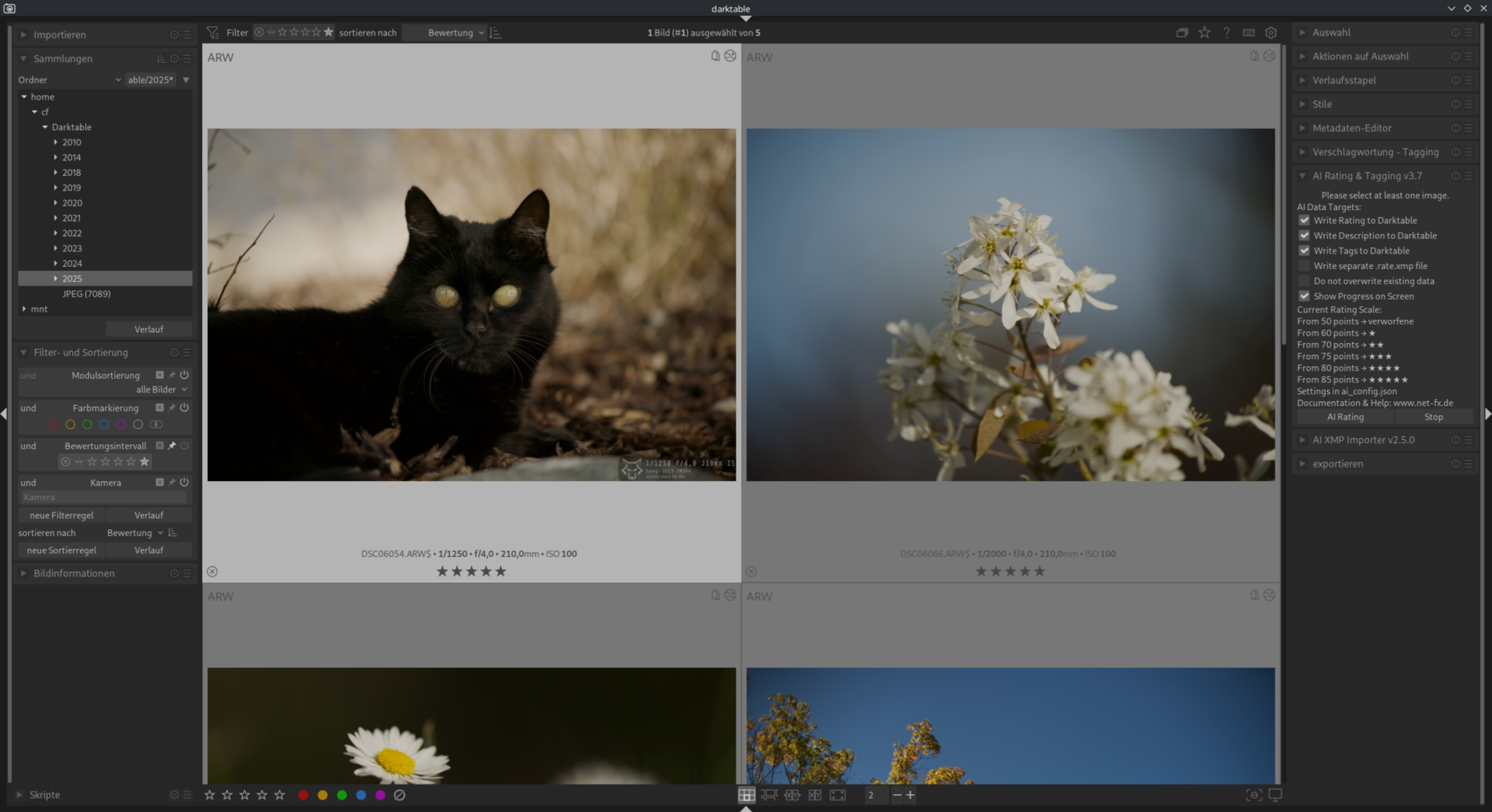Open darktable preferences gear
1492x812 pixels.
click(x=1270, y=33)
